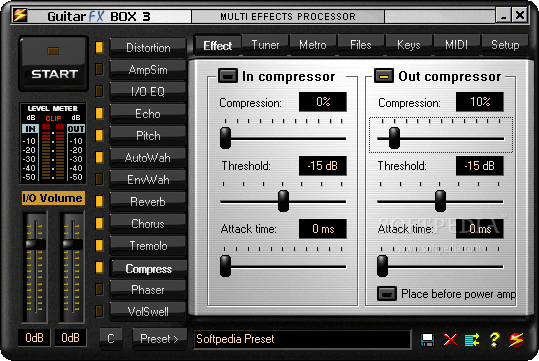Screen dimensions: 539x361
Task: Click the preset list arrows icon
Action: [472, 340]
